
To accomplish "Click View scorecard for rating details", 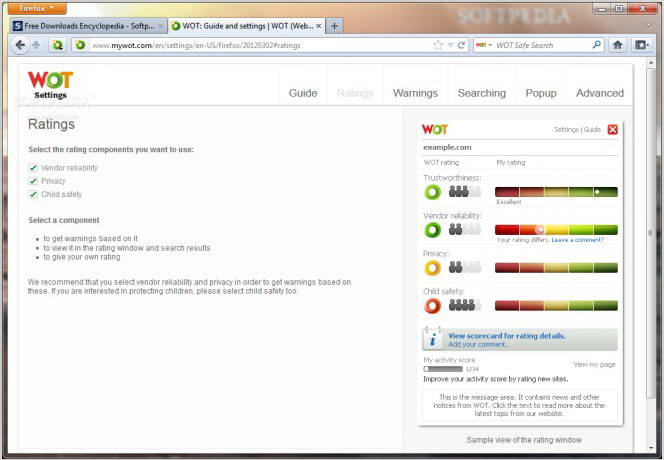I will 507,335.
